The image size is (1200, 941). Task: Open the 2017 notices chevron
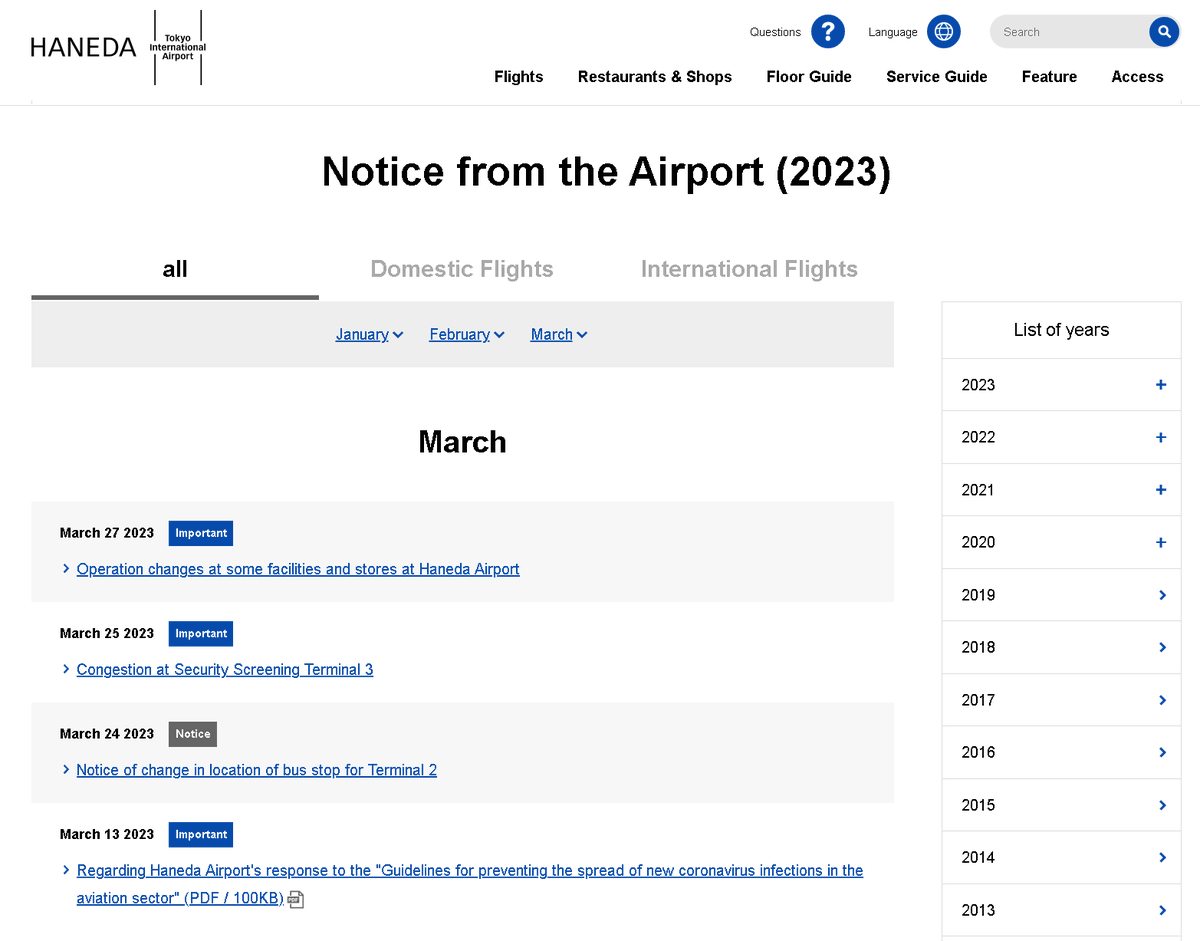tap(1162, 700)
